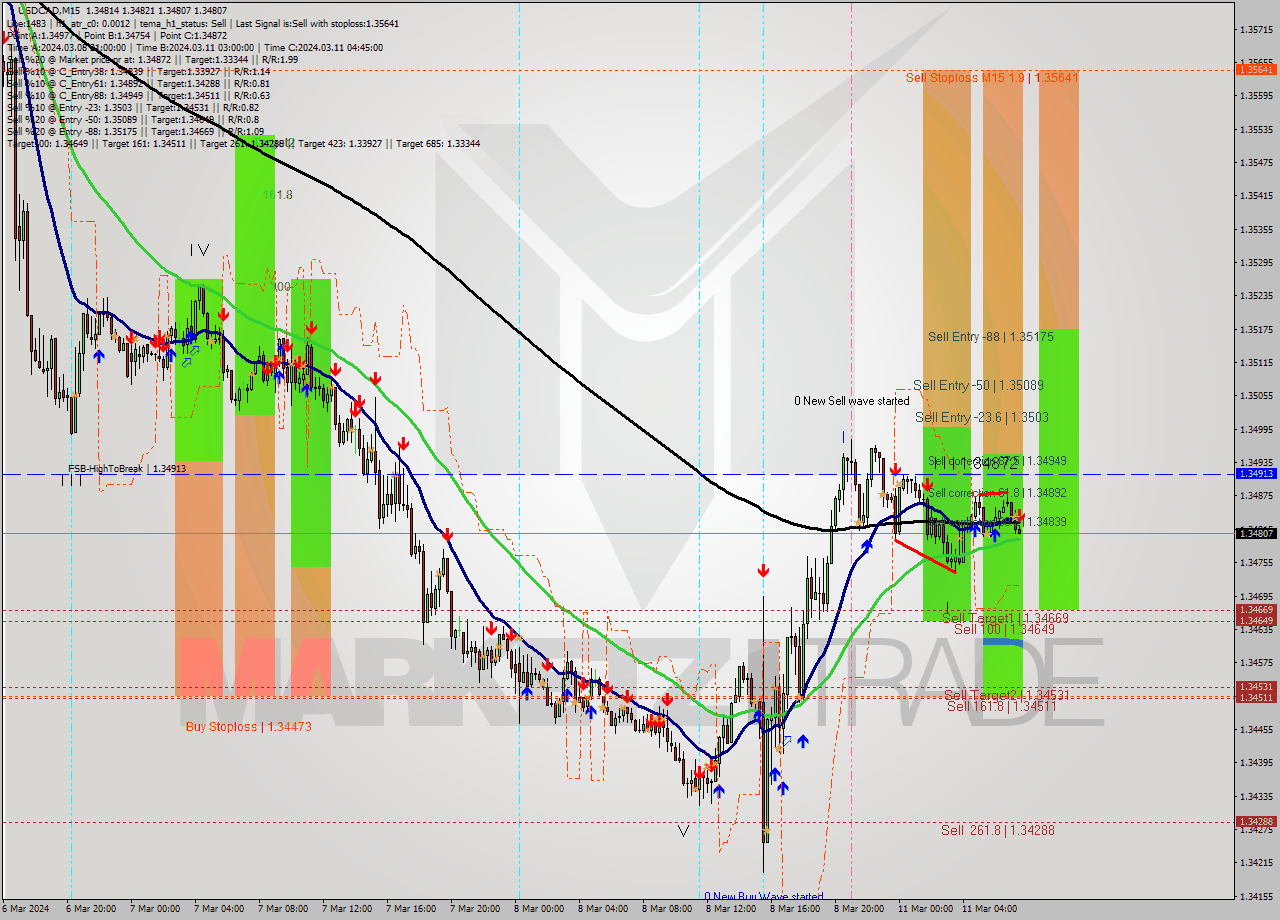Click the 'Sell Entry -88 | 1.35175' label
The image size is (1280, 920).
pos(990,337)
